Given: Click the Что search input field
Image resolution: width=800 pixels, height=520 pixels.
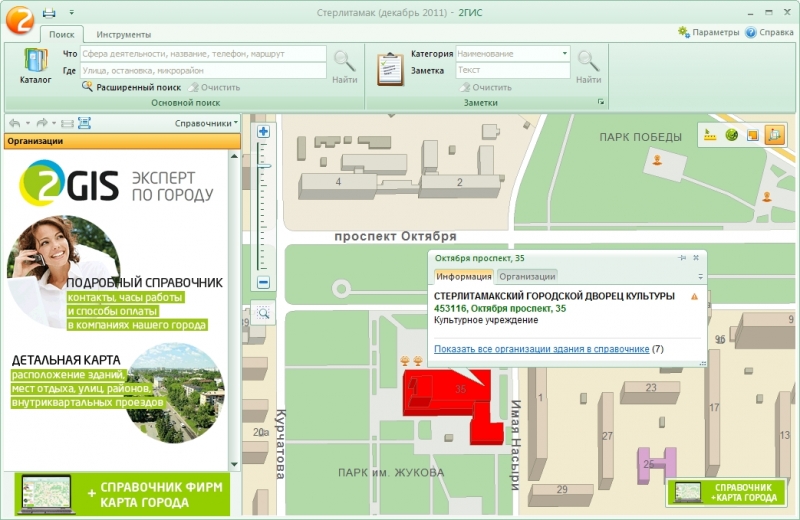Looking at the screenshot, I should [203, 54].
